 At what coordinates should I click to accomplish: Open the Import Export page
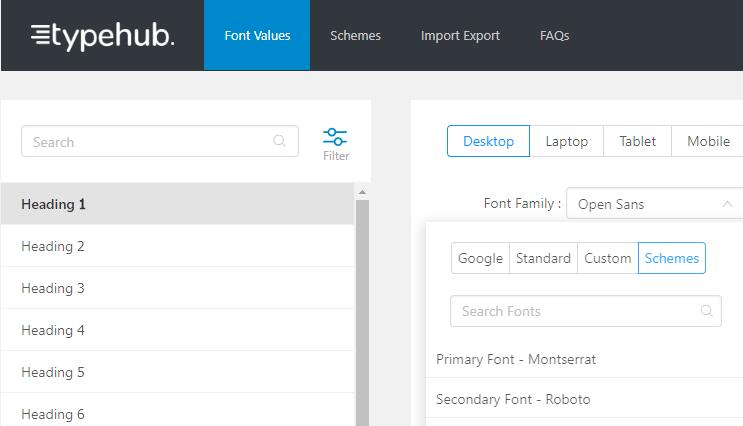(460, 36)
